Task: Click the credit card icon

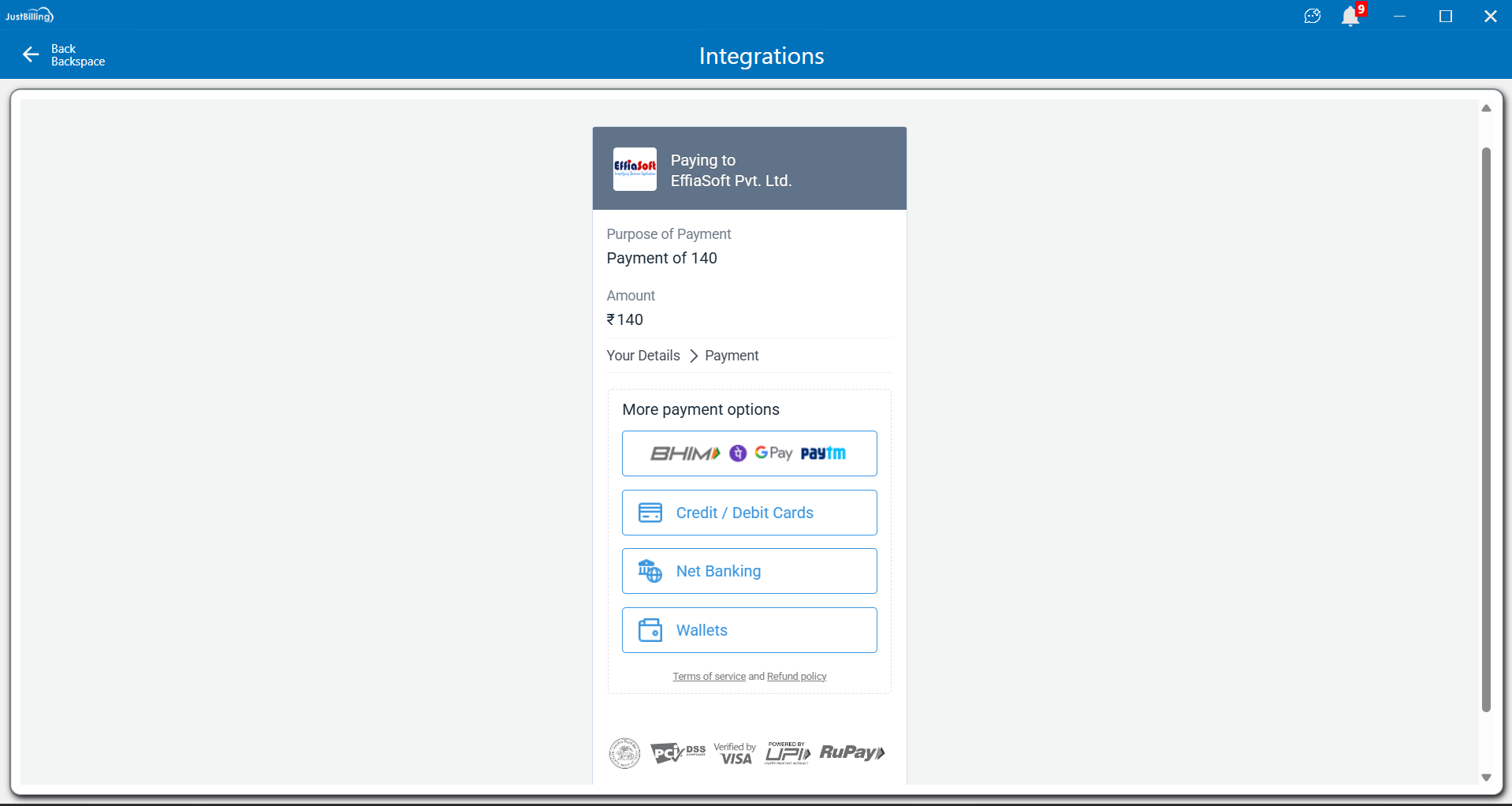Action: (650, 513)
